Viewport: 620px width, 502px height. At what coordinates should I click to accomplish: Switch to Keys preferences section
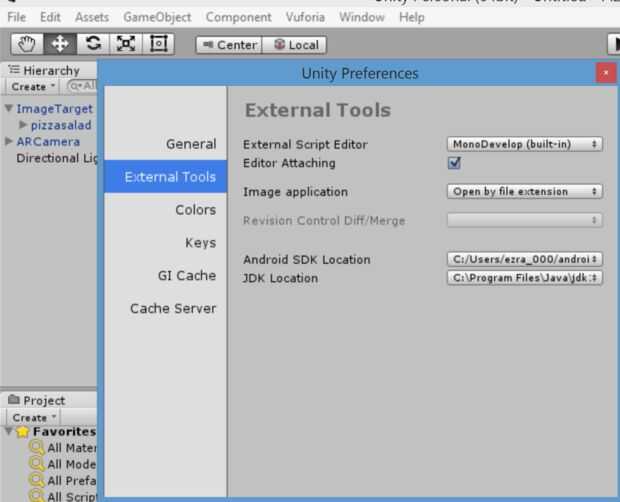pyautogui.click(x=166, y=242)
